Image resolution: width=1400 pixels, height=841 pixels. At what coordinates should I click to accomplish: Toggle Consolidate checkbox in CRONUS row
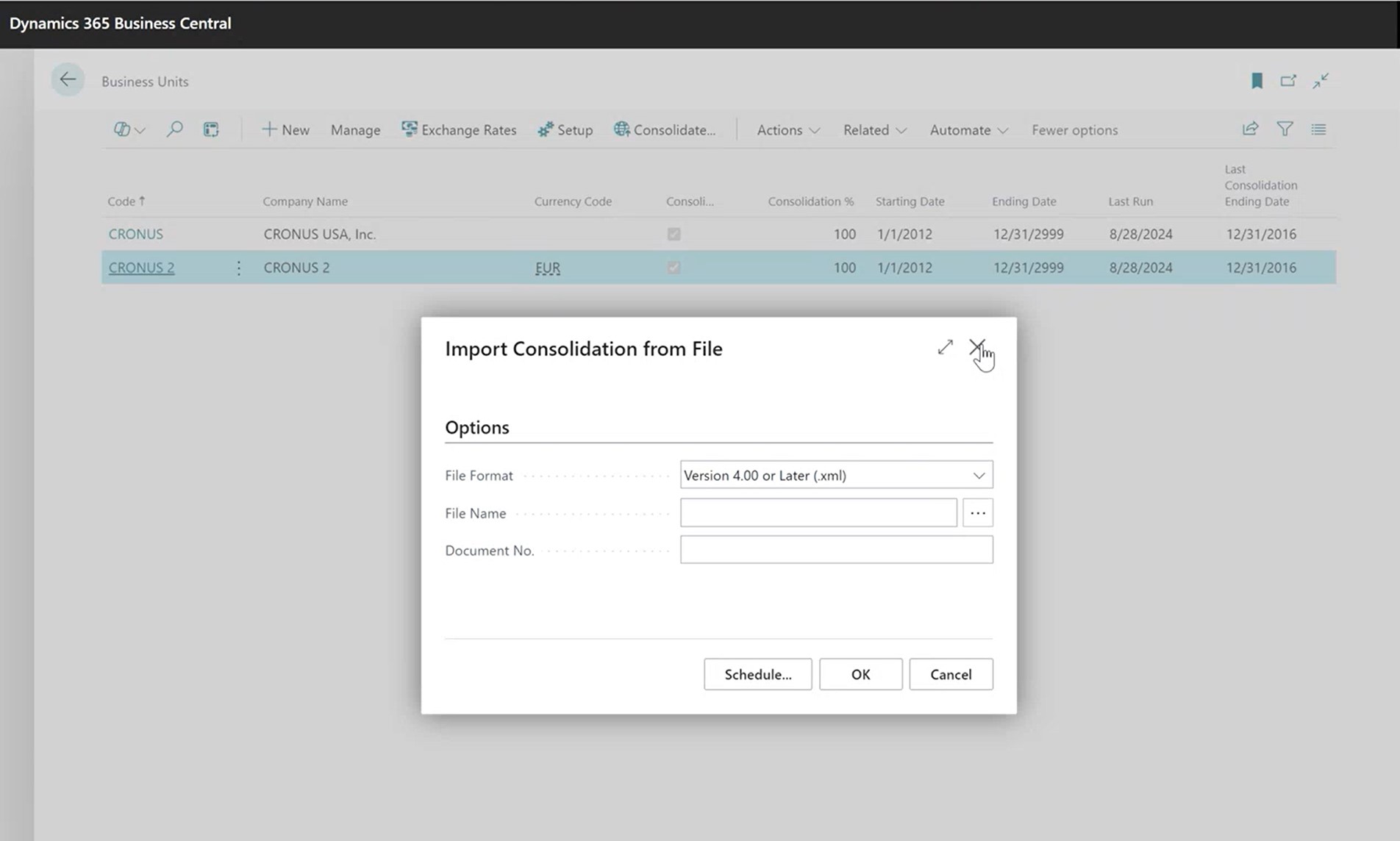tap(674, 234)
